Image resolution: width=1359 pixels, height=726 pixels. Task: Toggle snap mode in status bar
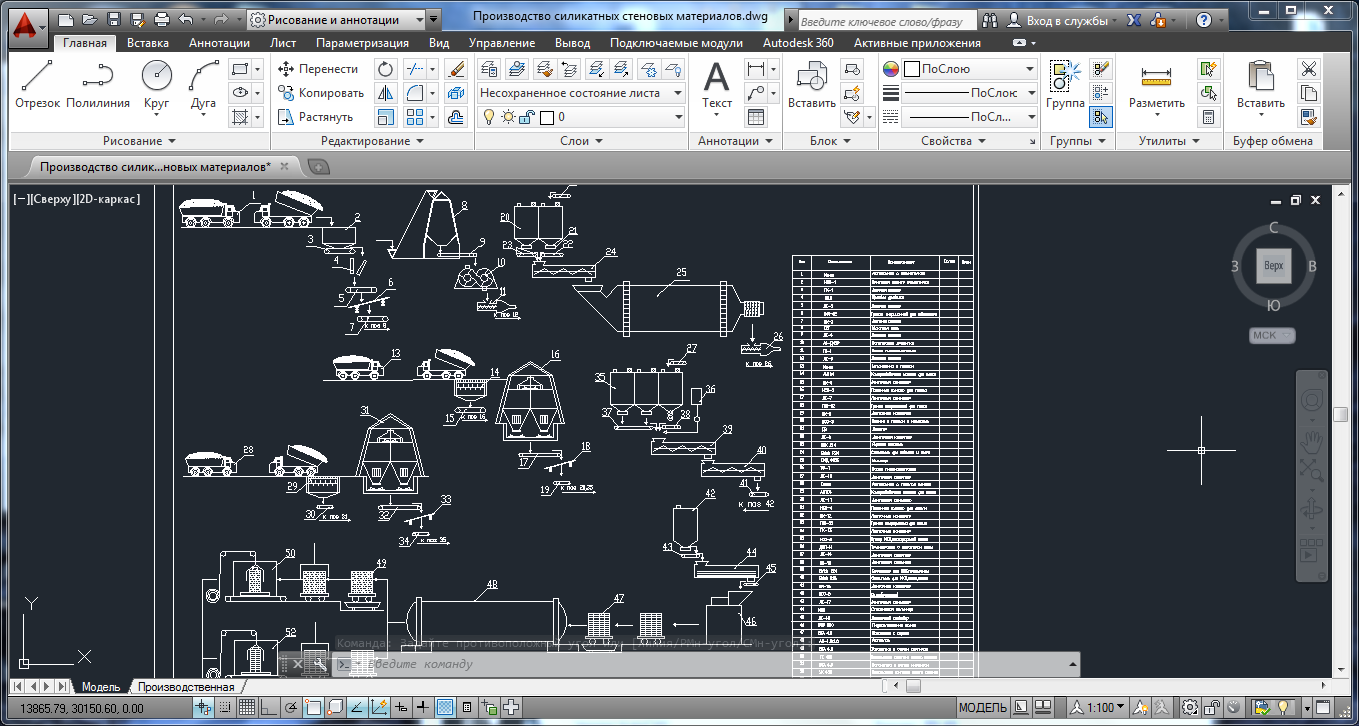[223, 708]
